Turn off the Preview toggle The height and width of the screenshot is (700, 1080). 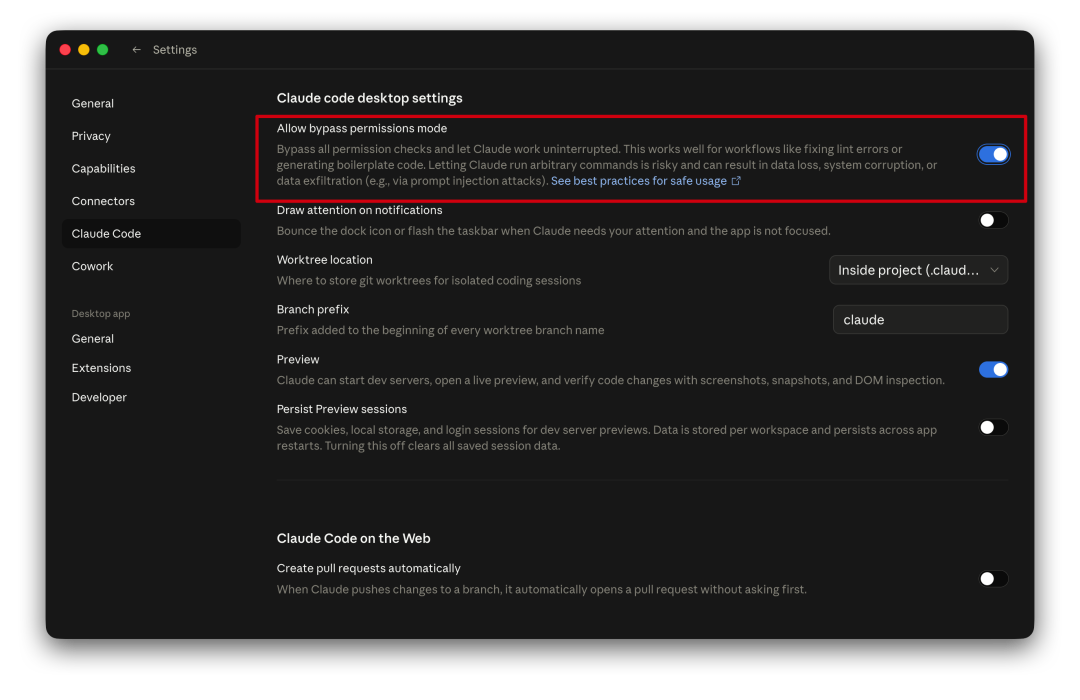click(x=993, y=370)
